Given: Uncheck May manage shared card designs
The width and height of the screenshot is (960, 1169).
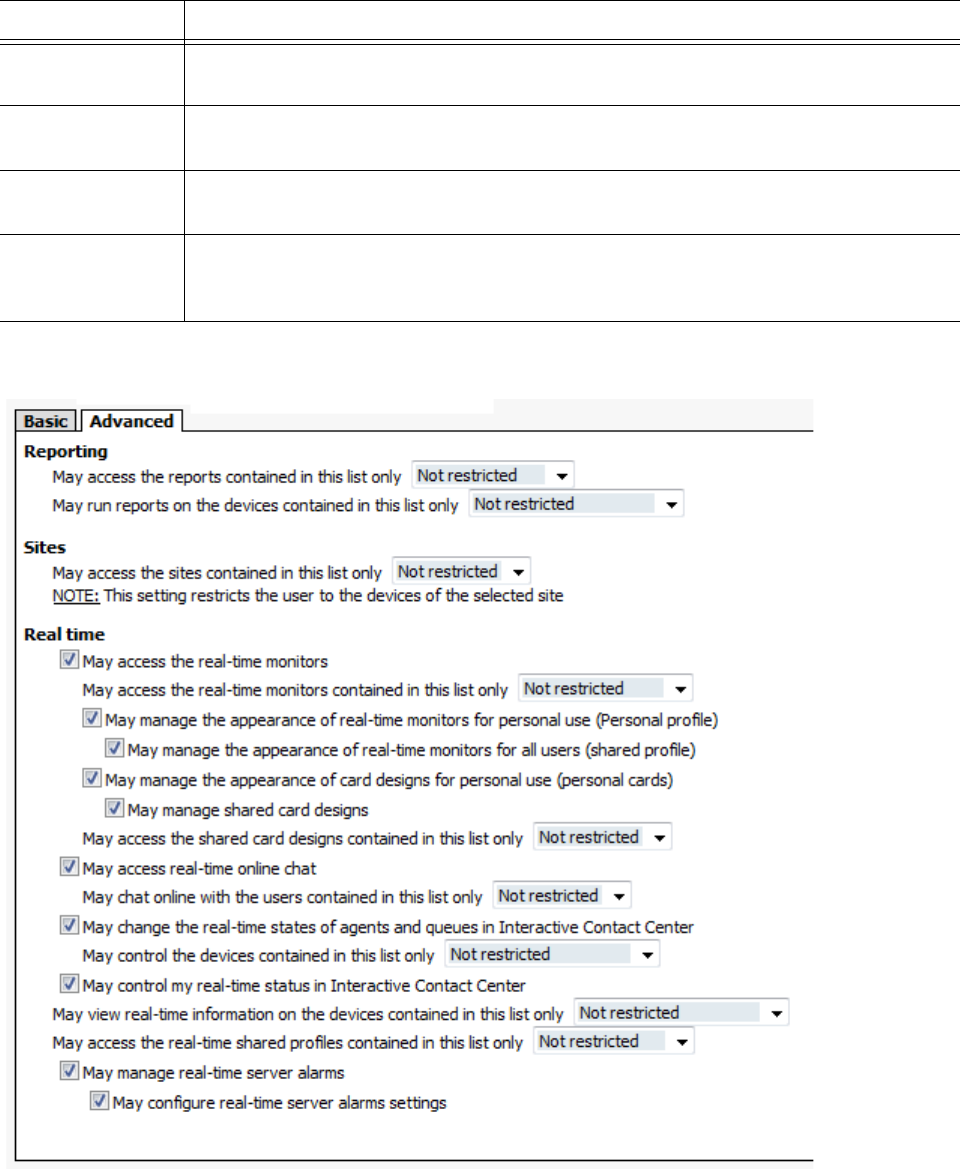Looking at the screenshot, I should click(x=114, y=808).
